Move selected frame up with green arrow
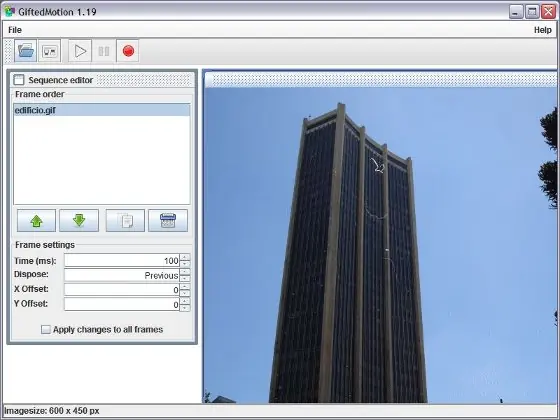Viewport: 560px width, 420px height. tap(36, 221)
